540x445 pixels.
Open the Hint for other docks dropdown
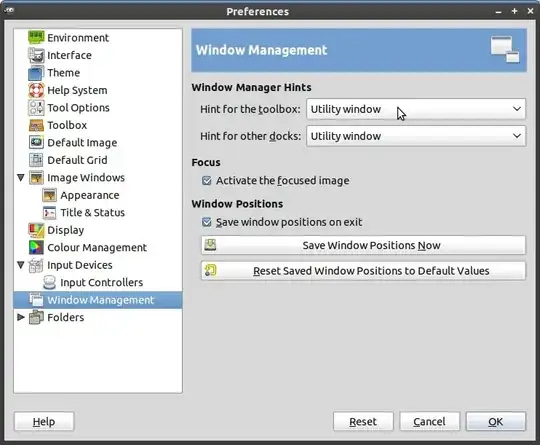point(416,136)
